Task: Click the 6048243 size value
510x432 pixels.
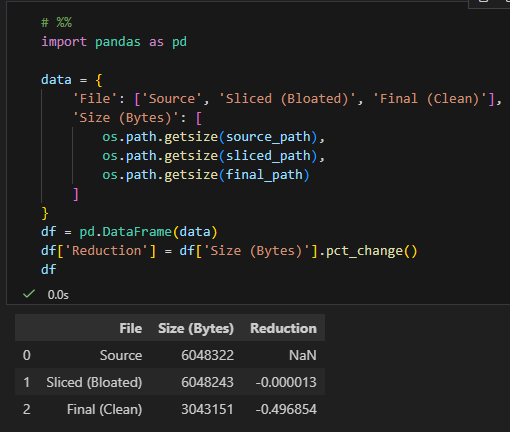Action: pos(207,382)
